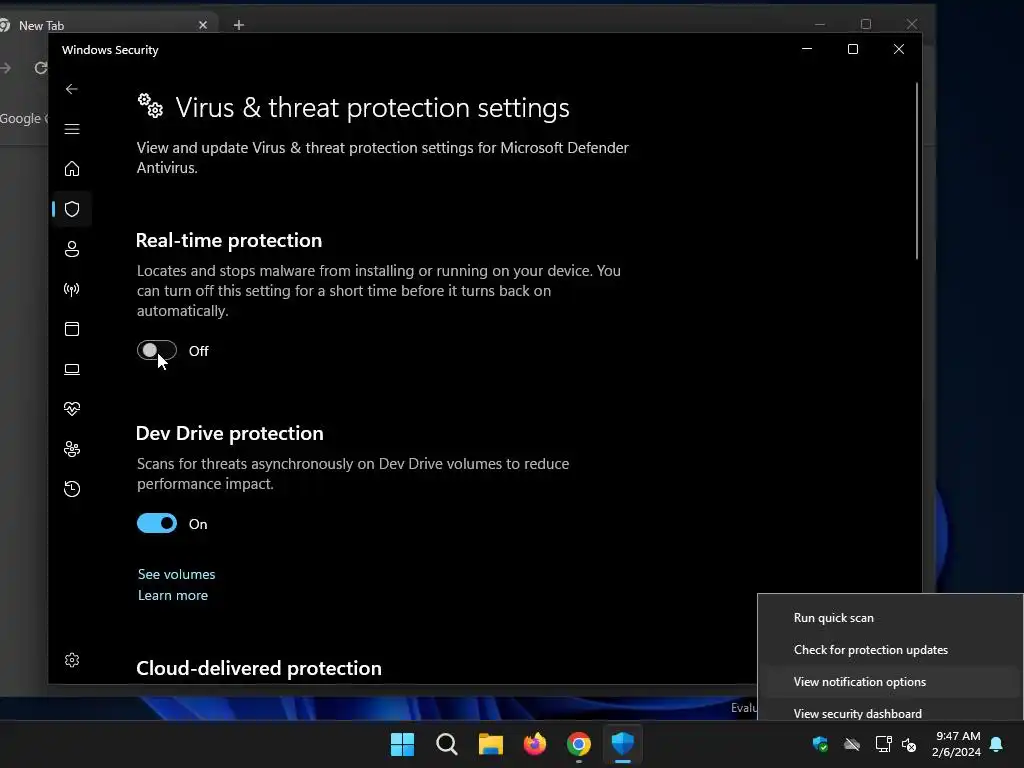Open the Home section in sidebar

[x=72, y=168]
